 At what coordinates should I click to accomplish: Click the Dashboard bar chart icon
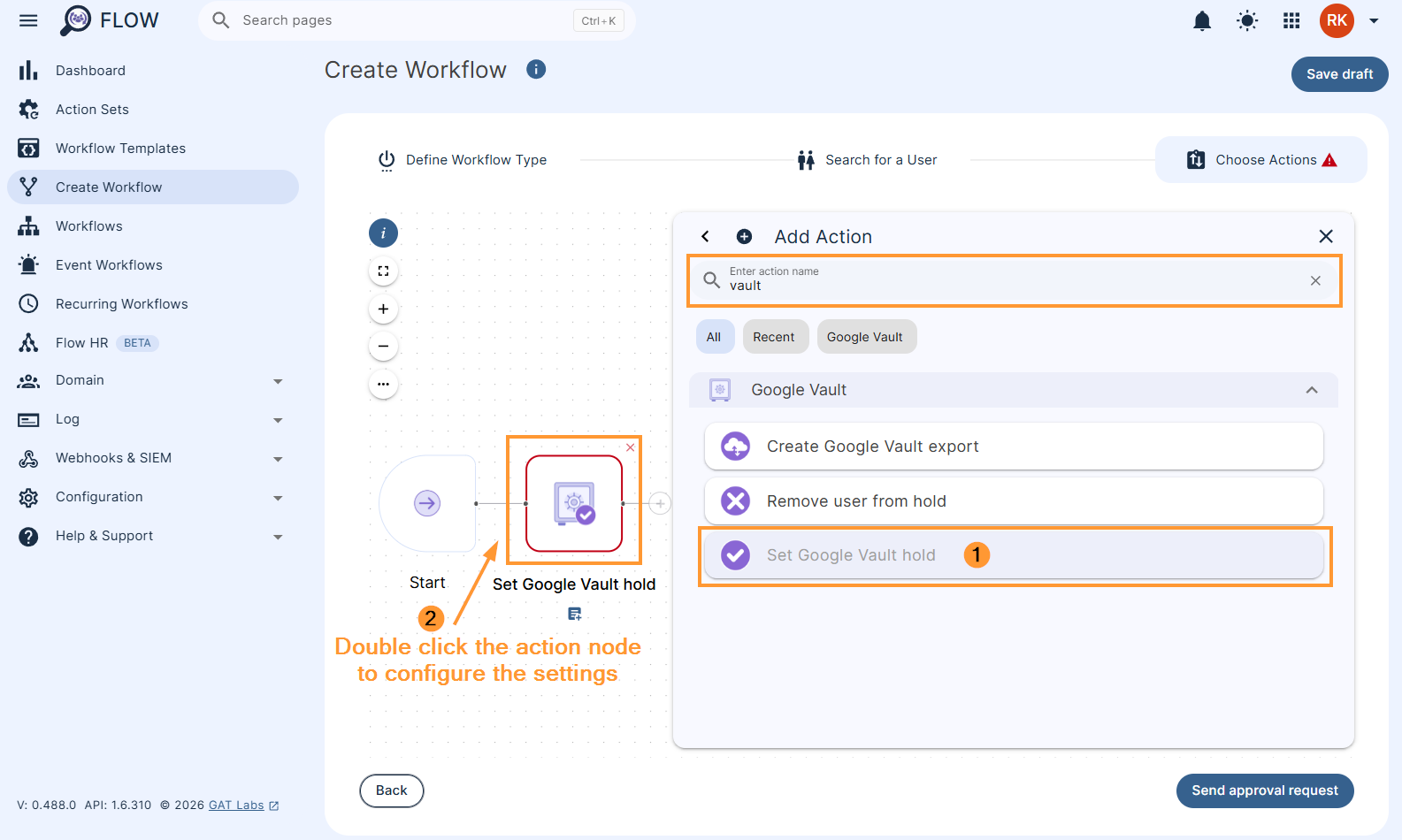coord(28,71)
